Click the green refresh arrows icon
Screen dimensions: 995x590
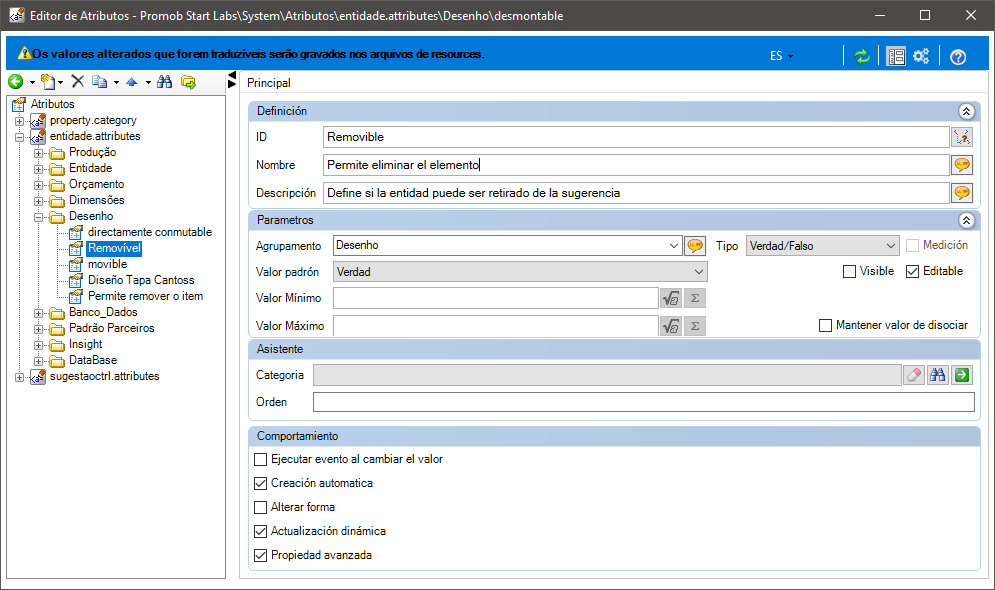pyautogui.click(x=861, y=56)
